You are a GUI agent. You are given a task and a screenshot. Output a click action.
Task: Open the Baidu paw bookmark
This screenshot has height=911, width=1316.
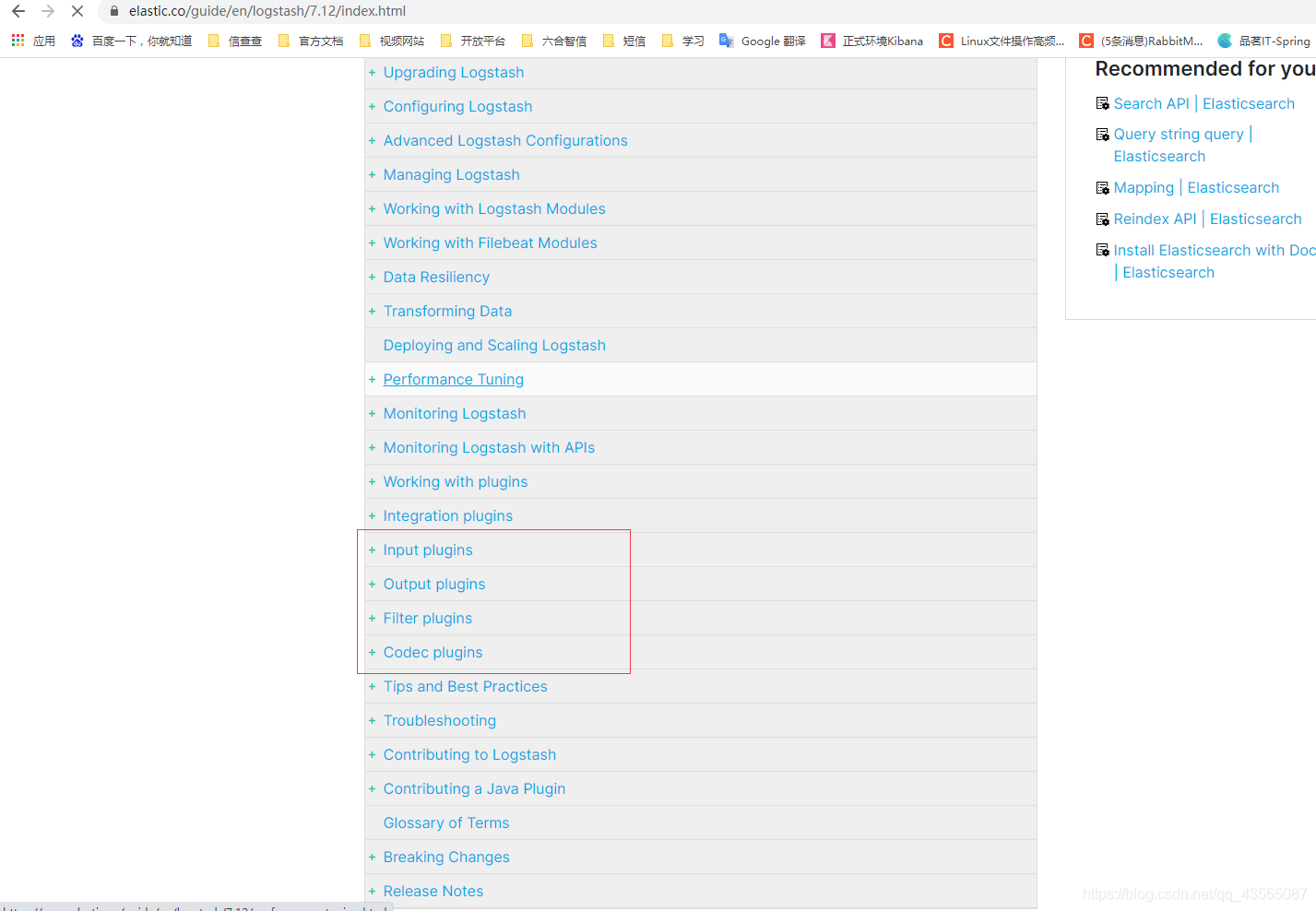pyautogui.click(x=77, y=41)
